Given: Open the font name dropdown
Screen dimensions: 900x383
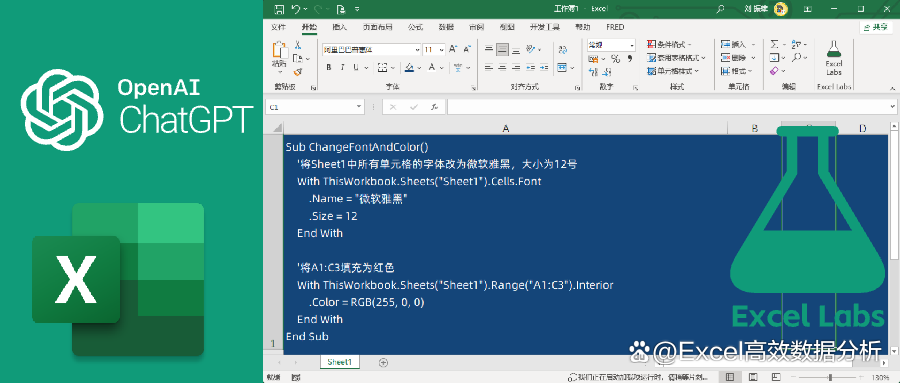Looking at the screenshot, I should [x=417, y=50].
